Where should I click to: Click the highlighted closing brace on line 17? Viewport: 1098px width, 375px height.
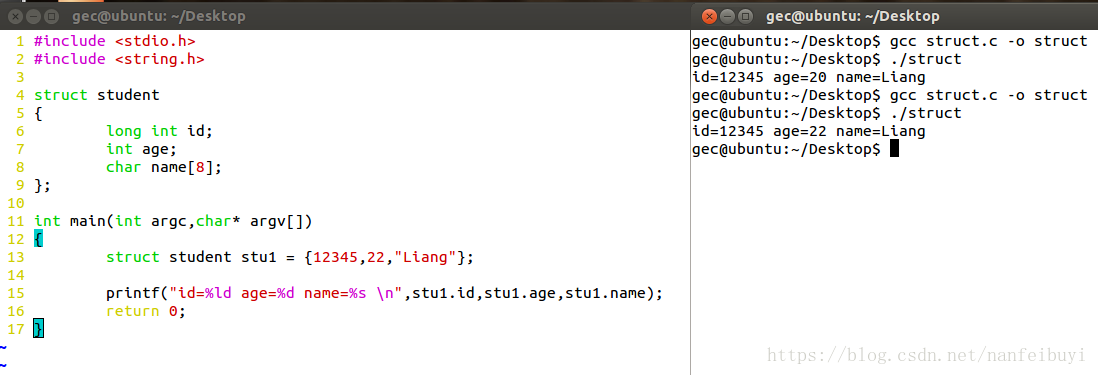[39, 329]
